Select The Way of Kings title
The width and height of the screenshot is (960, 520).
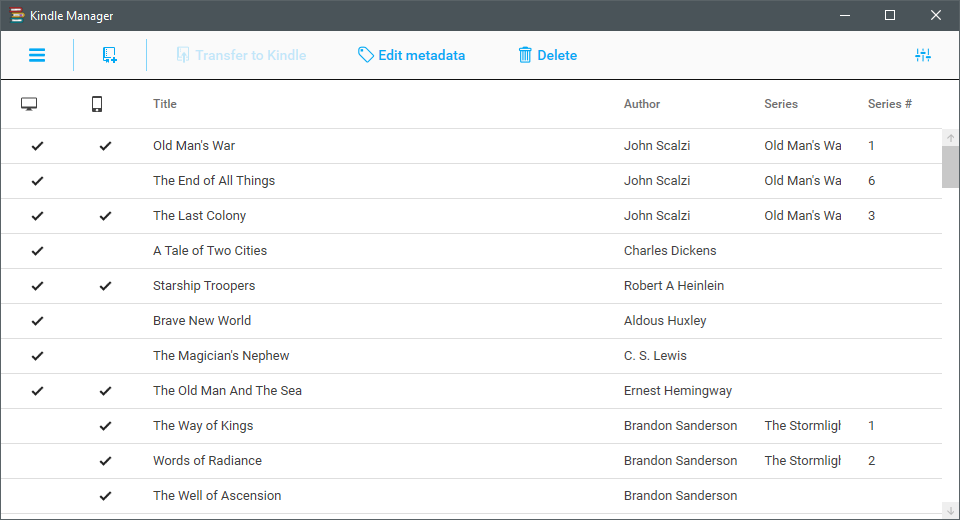click(x=203, y=426)
